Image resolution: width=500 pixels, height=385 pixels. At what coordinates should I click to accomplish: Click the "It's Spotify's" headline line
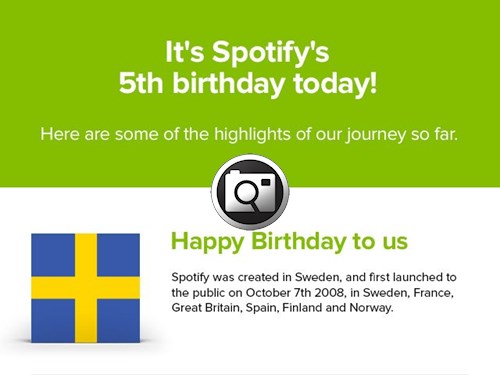pyautogui.click(x=247, y=52)
